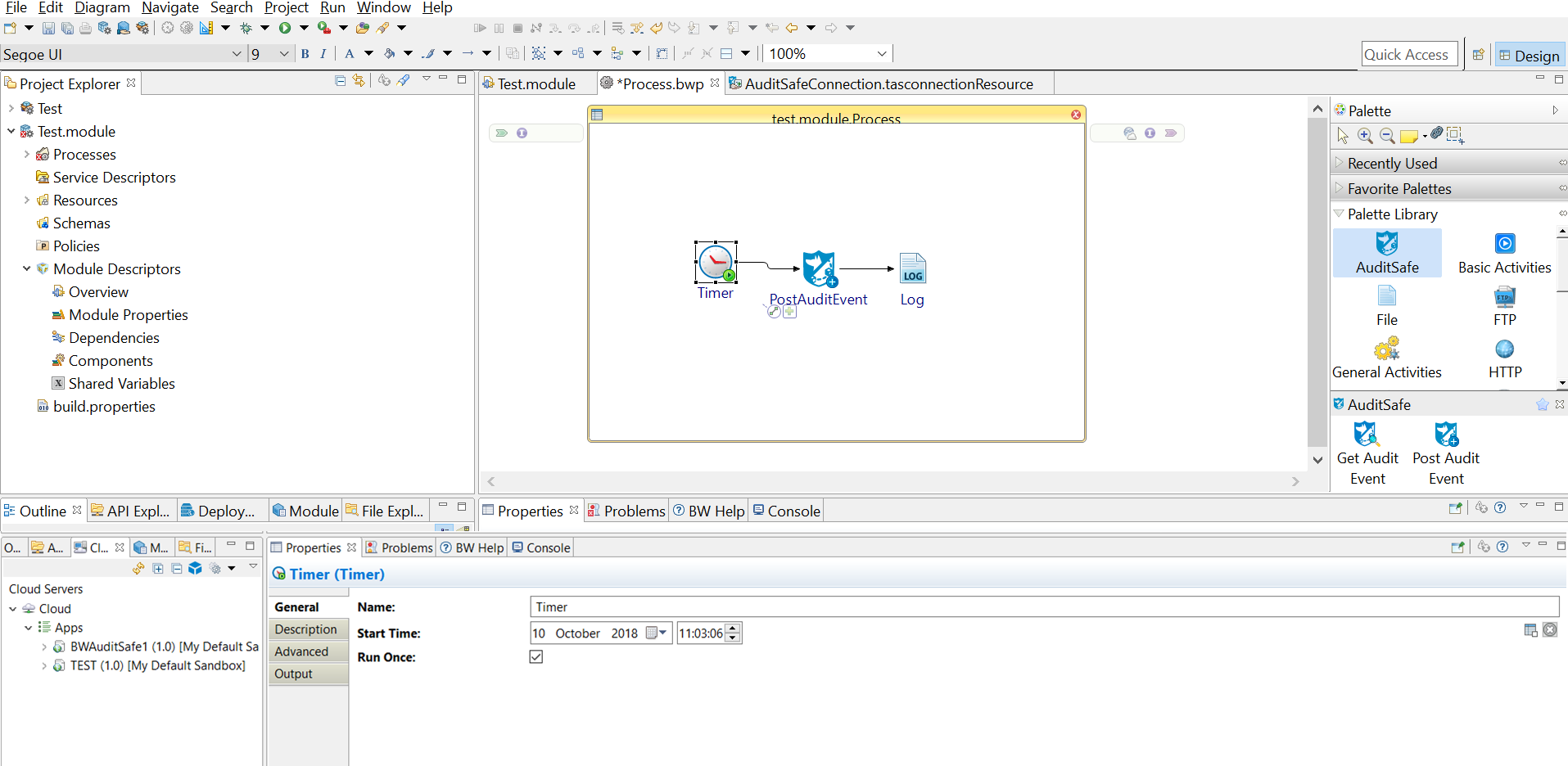
Task: Open the HTTP palette
Action: tap(1504, 358)
